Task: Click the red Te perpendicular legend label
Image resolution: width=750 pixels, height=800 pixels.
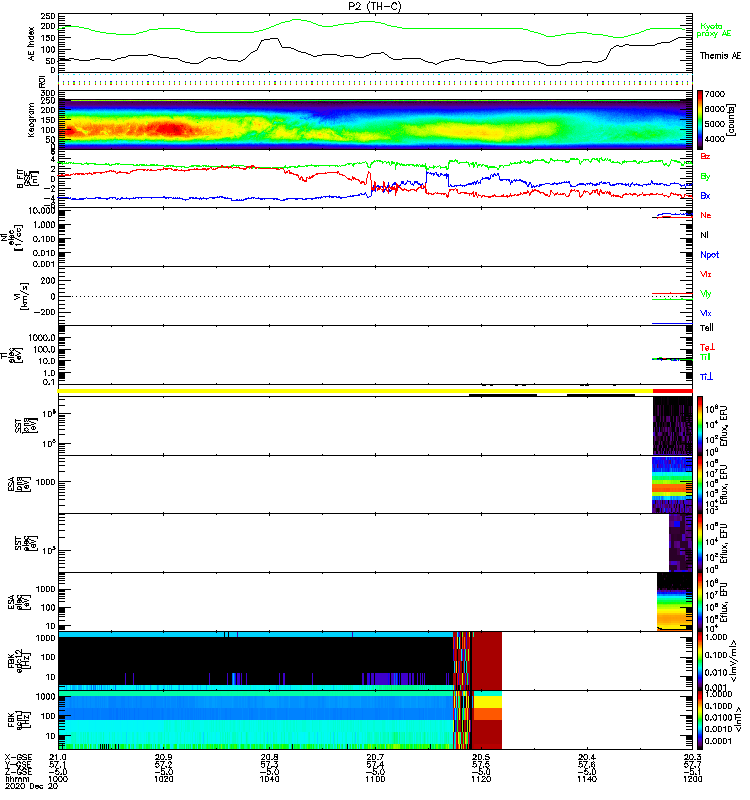Action: coord(707,347)
